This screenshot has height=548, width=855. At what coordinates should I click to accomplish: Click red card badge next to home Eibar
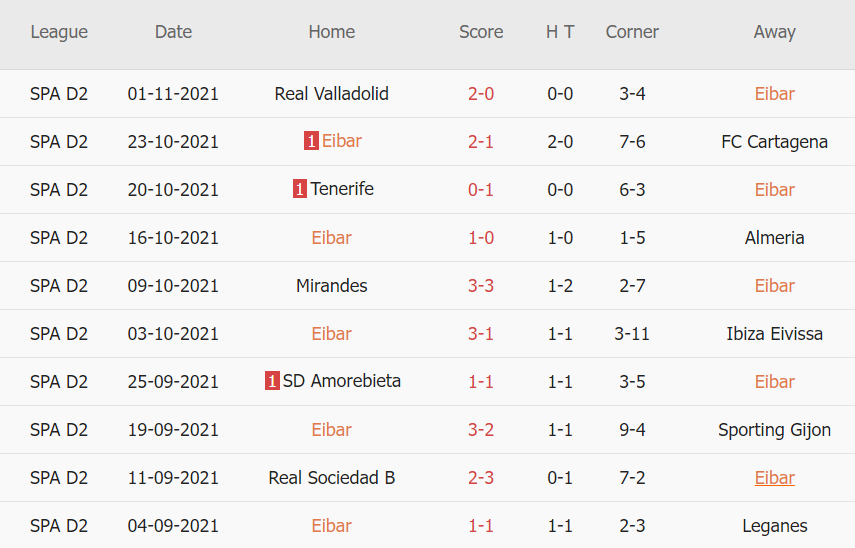pyautogui.click(x=311, y=141)
